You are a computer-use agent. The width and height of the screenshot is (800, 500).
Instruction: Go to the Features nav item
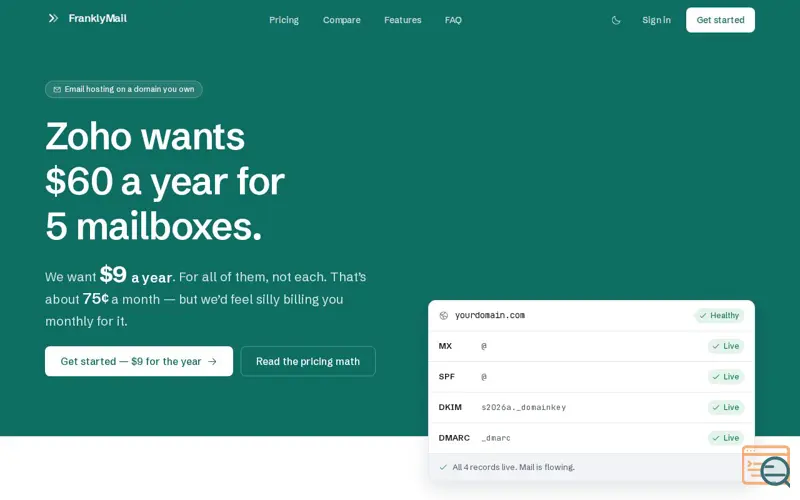(403, 20)
